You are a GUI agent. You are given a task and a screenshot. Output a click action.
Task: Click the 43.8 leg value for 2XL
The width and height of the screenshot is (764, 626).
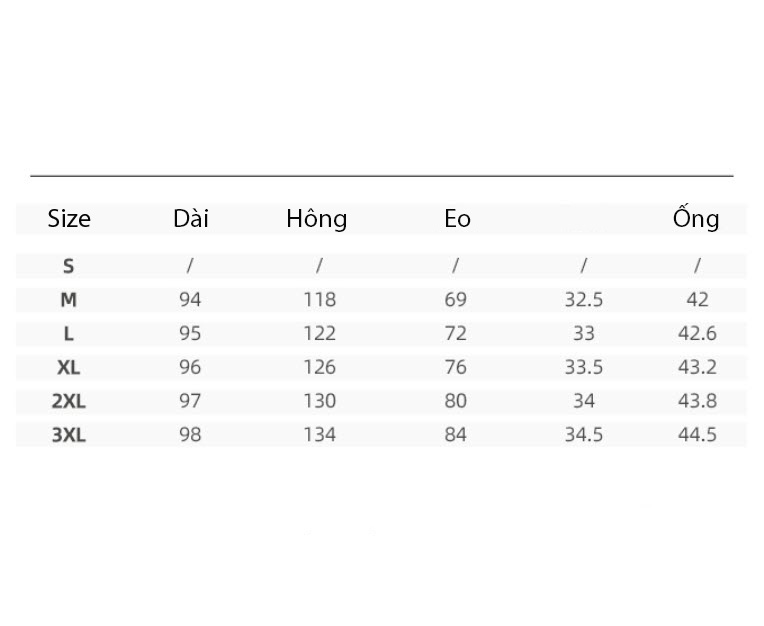(x=697, y=401)
